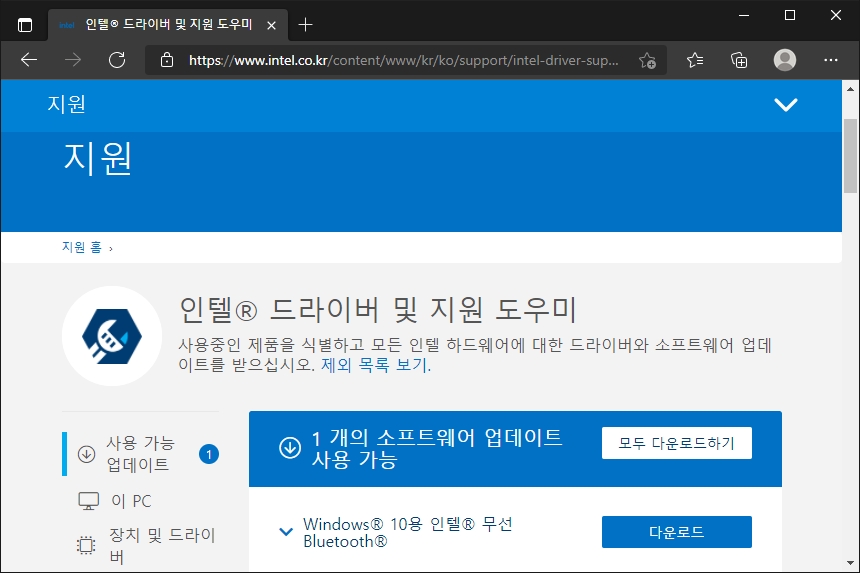The height and width of the screenshot is (573, 860).
Task: Minimize the browser window
Action: coord(744,15)
